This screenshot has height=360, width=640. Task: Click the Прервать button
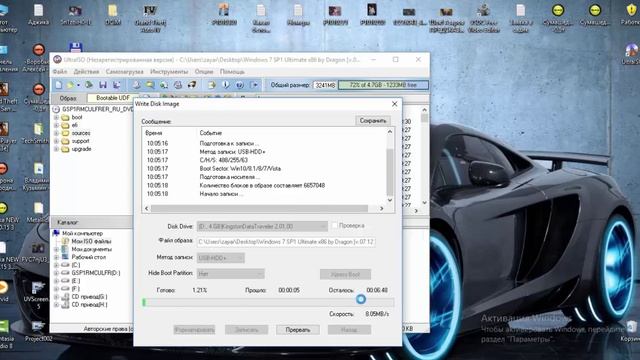[x=298, y=329]
